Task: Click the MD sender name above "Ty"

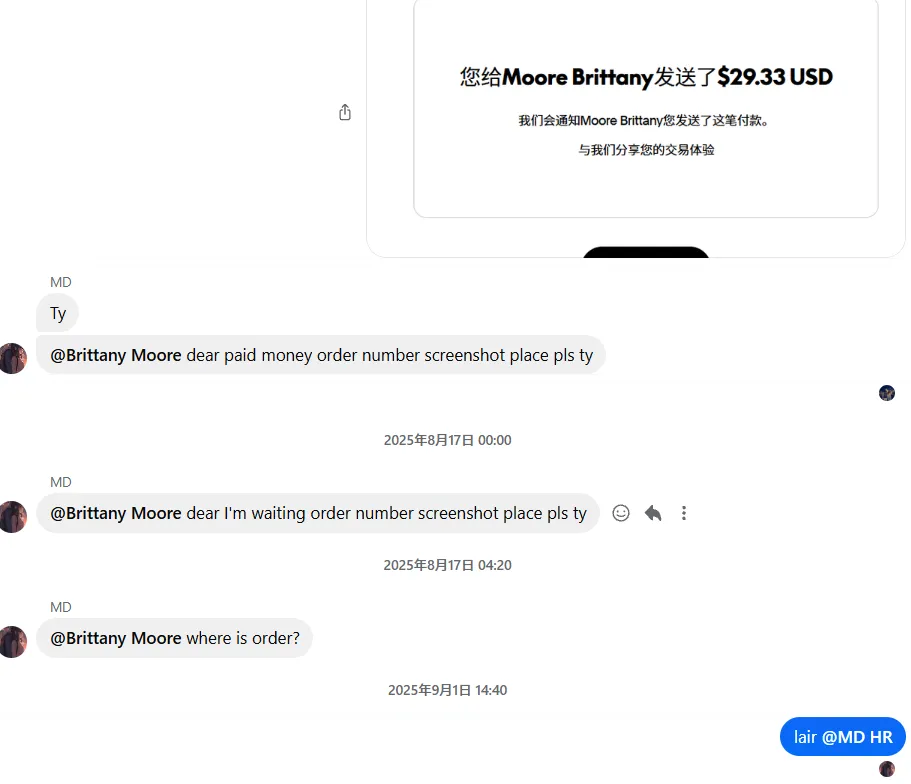Action: [61, 282]
